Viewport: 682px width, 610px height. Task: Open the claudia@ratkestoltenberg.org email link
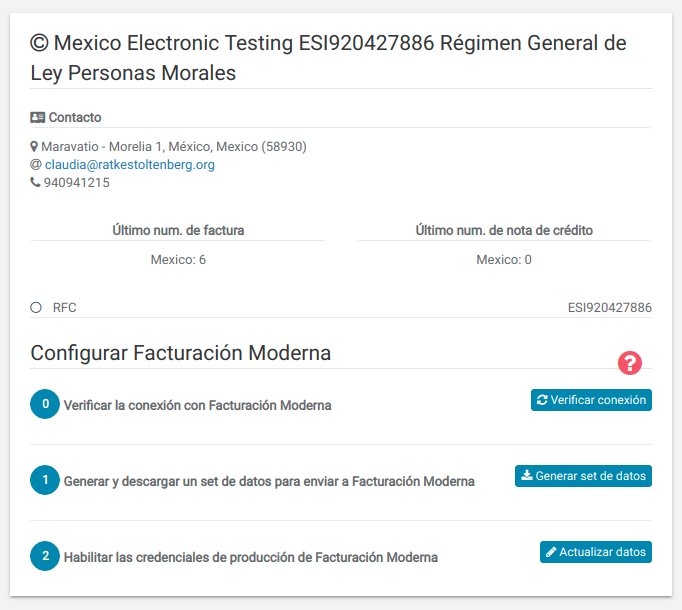[x=130, y=164]
